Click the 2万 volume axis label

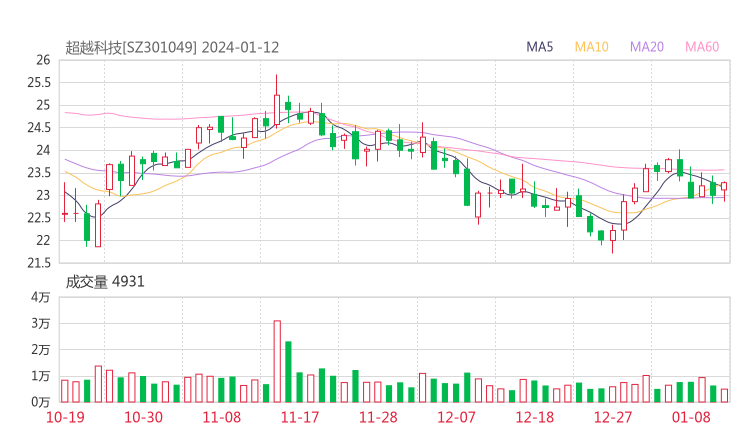41,350
